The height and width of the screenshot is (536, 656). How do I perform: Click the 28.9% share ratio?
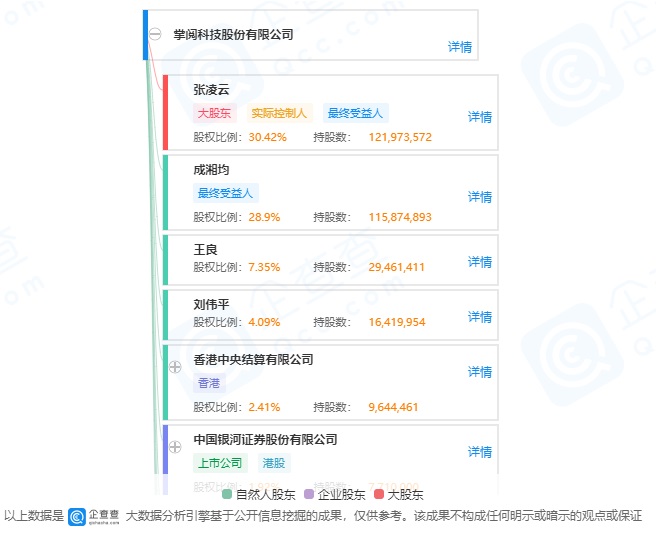click(x=264, y=217)
